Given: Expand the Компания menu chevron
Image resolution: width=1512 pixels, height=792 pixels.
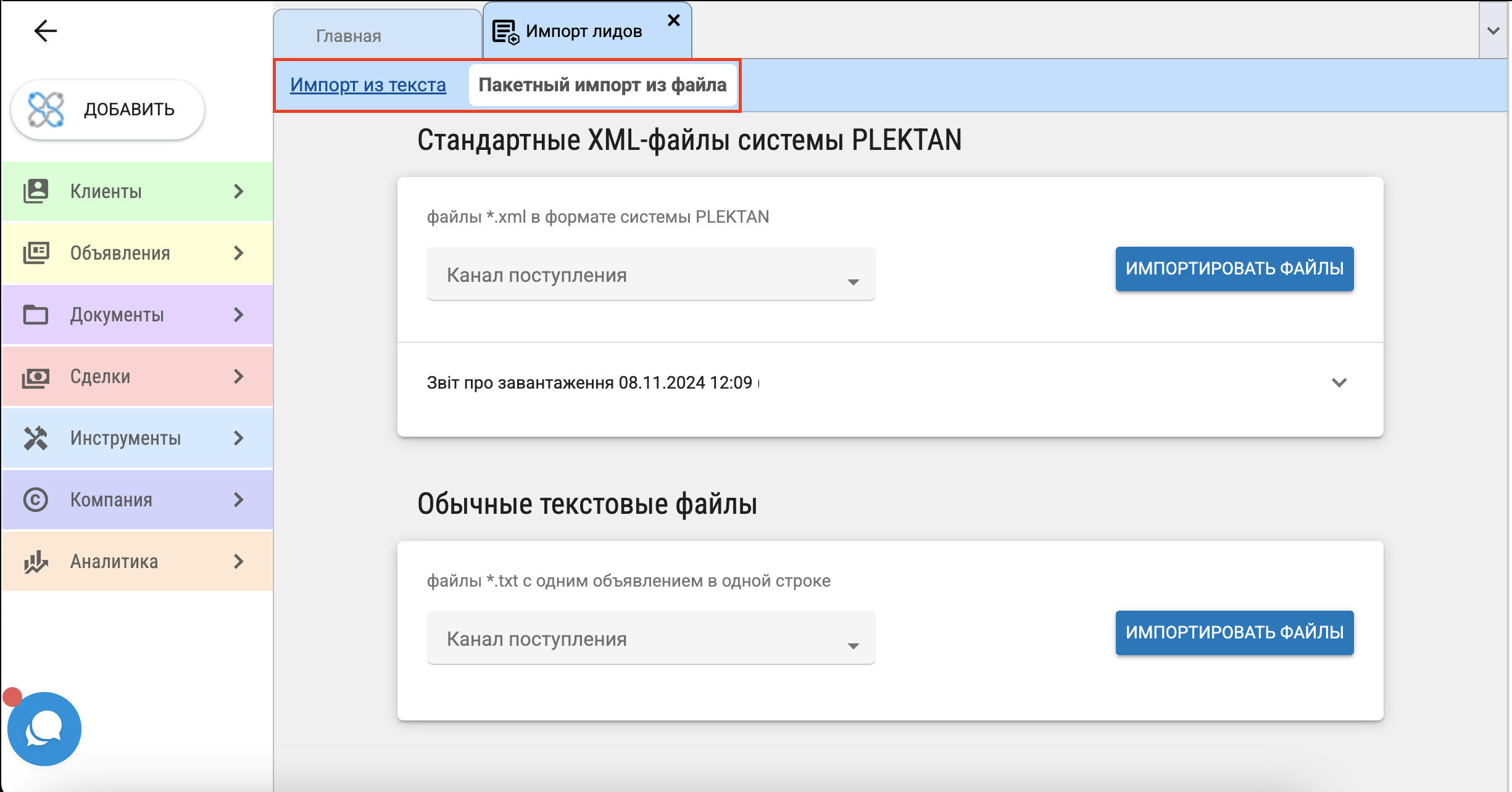Looking at the screenshot, I should (x=239, y=500).
